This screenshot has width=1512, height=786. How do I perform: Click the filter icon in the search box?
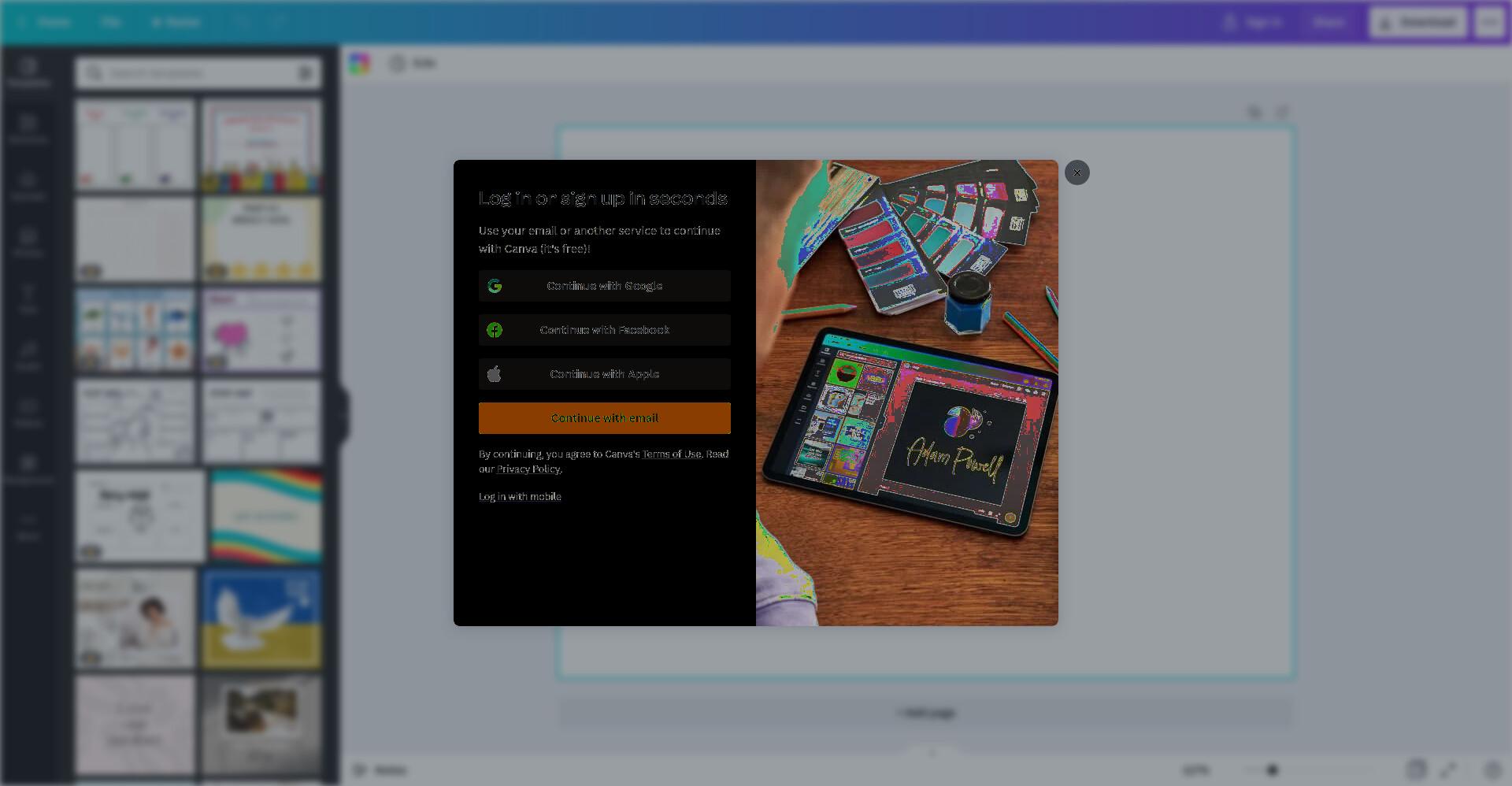point(306,73)
